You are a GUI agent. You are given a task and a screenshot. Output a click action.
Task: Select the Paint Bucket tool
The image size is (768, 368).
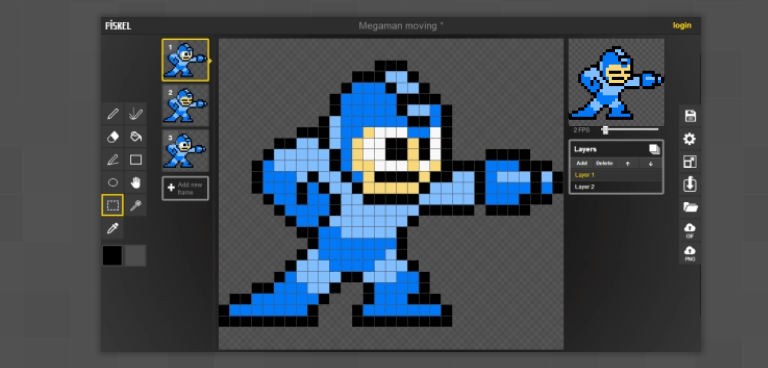[136, 137]
